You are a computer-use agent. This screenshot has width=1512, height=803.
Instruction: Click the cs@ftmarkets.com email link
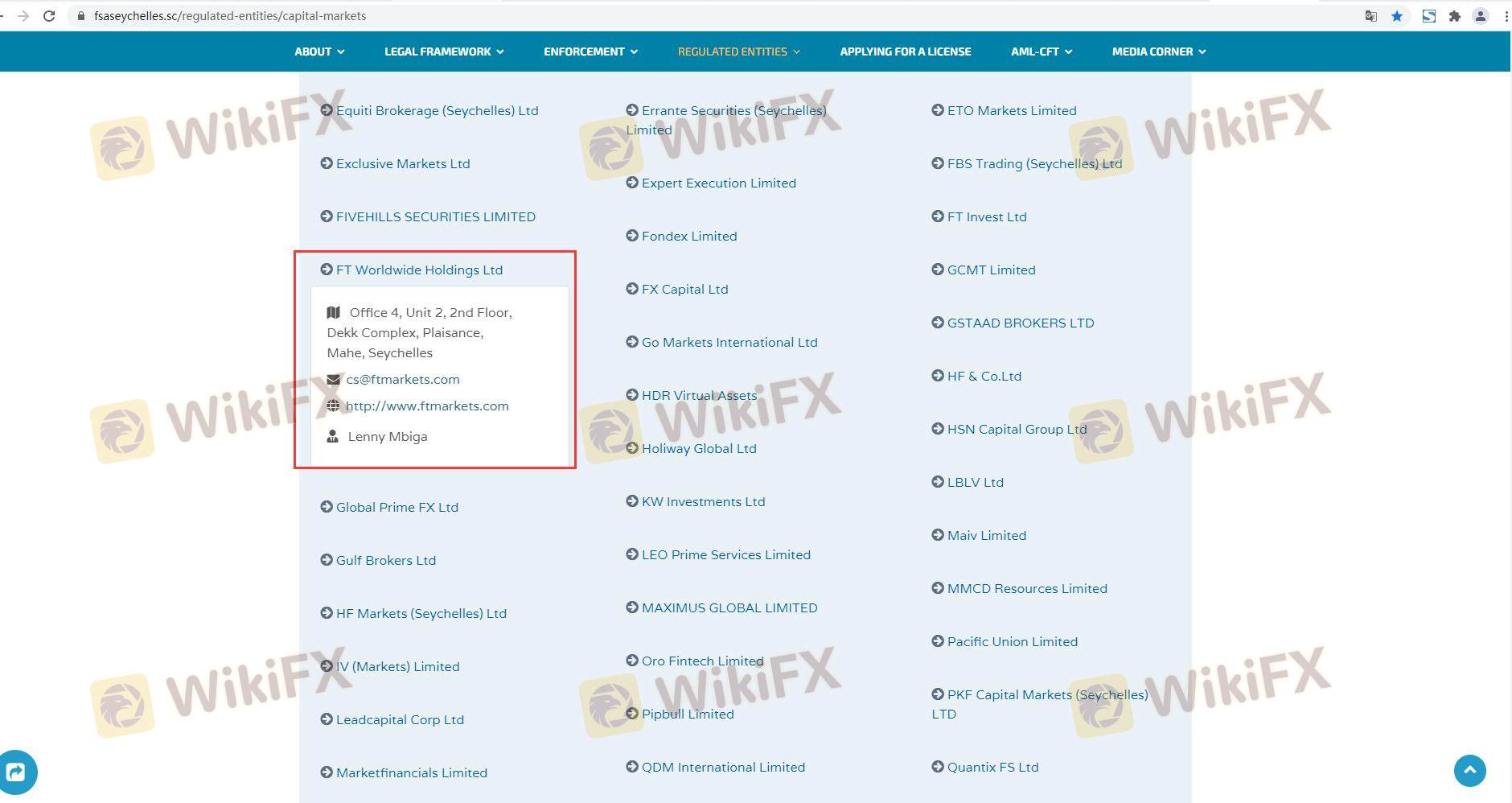403,379
